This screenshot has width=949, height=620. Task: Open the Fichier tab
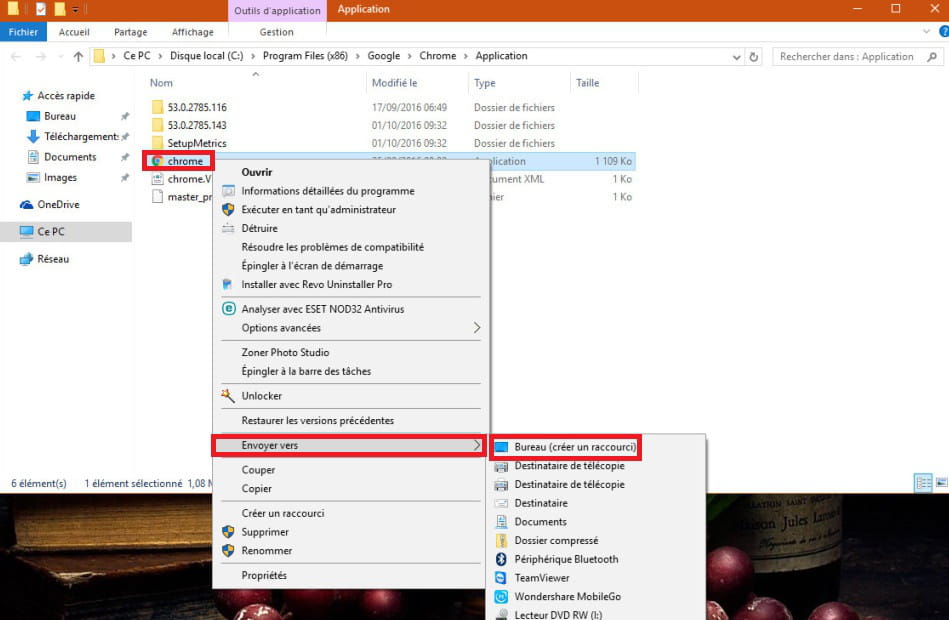[x=23, y=32]
